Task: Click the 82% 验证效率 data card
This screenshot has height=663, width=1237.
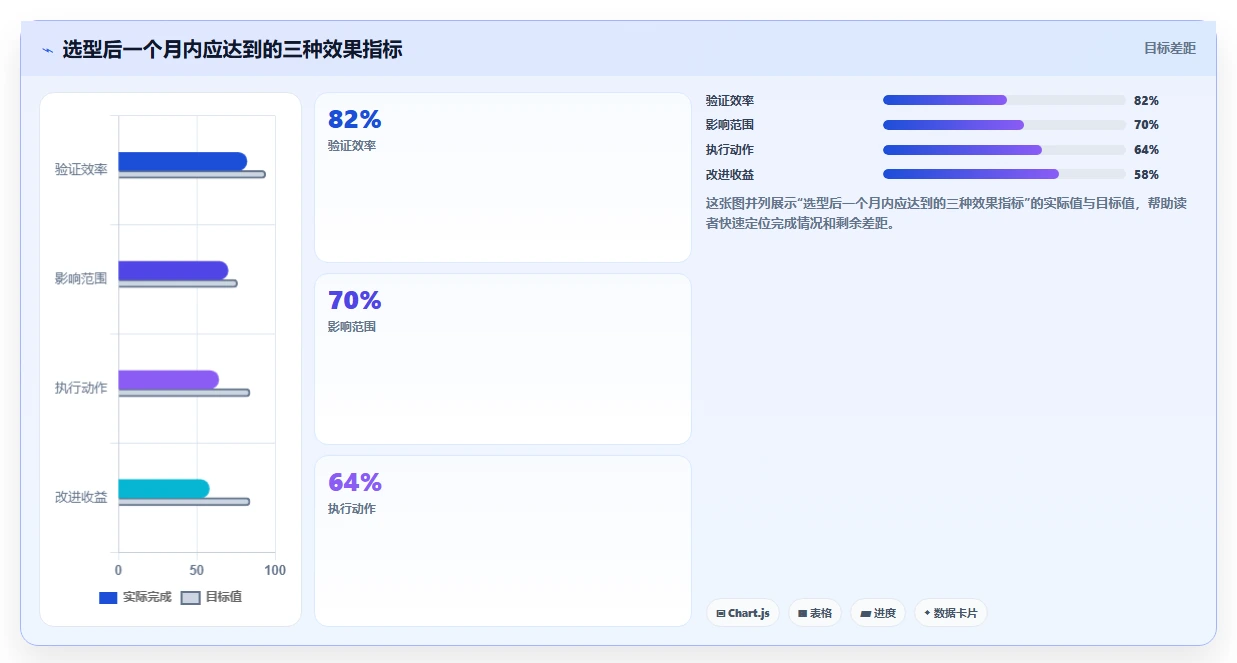Action: (503, 178)
